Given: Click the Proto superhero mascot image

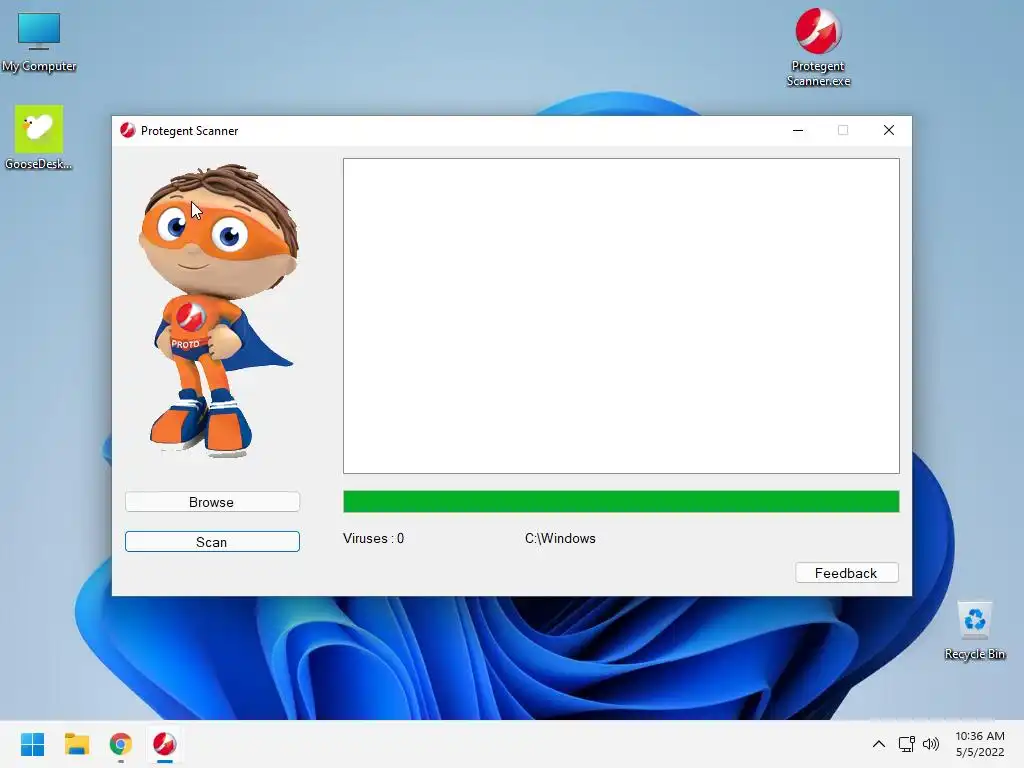Looking at the screenshot, I should tap(219, 310).
